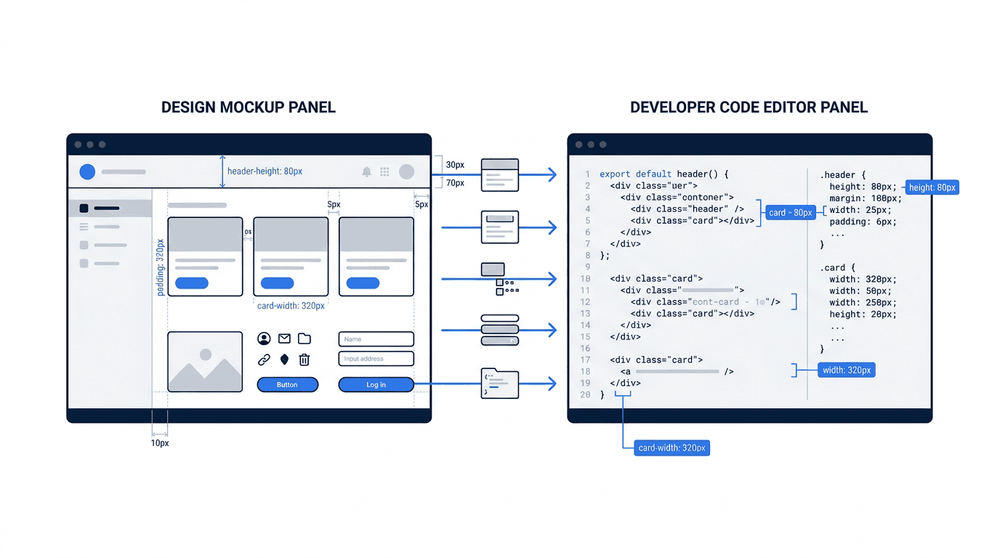Click the folder icon in the icon set

pyautogui.click(x=305, y=339)
